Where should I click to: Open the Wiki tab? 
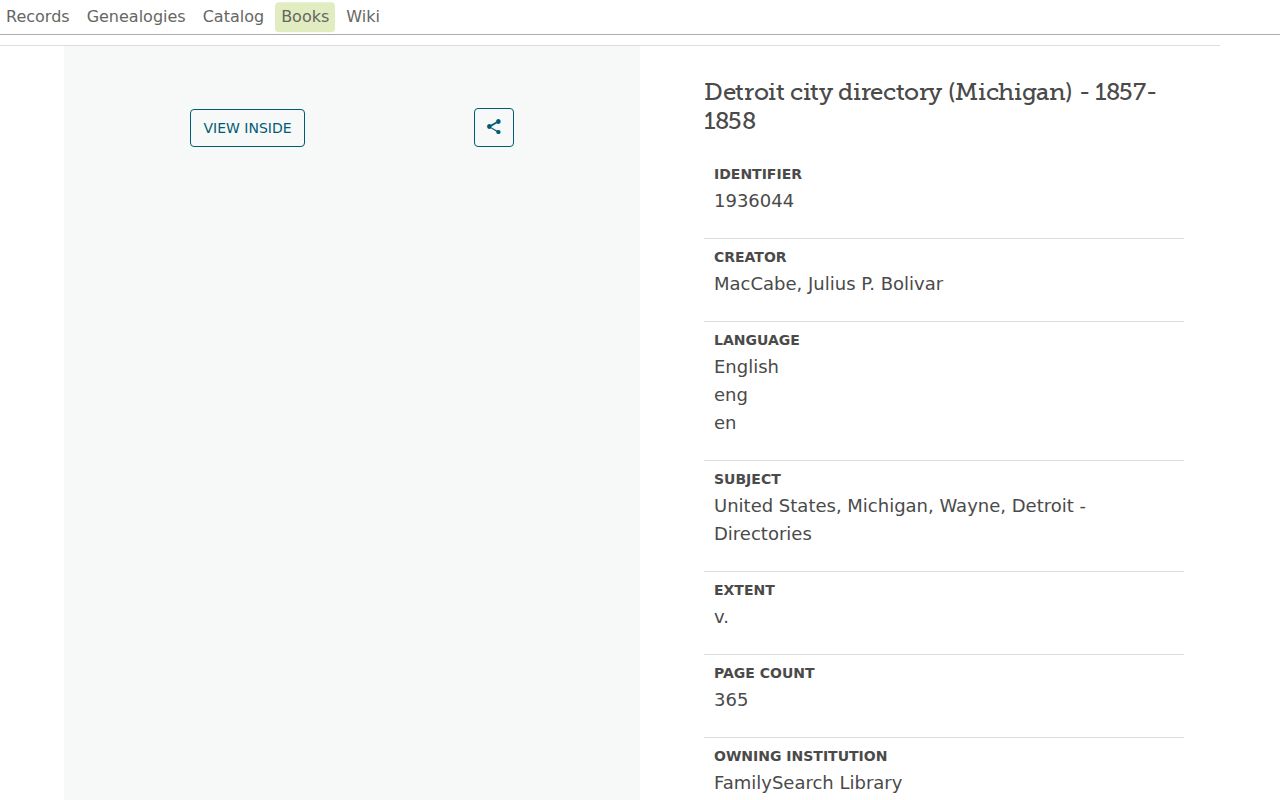tap(363, 16)
